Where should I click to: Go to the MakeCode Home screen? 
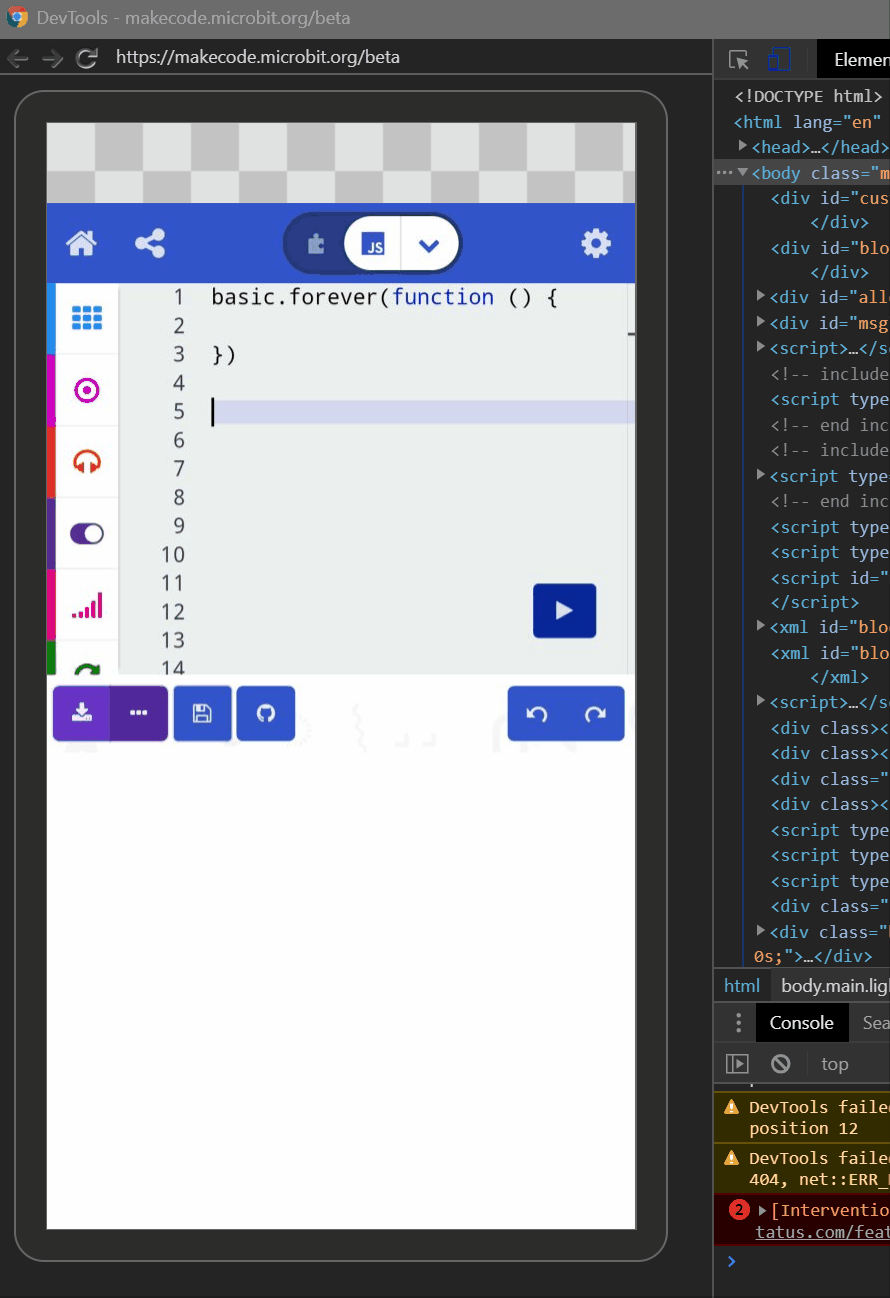pos(81,243)
